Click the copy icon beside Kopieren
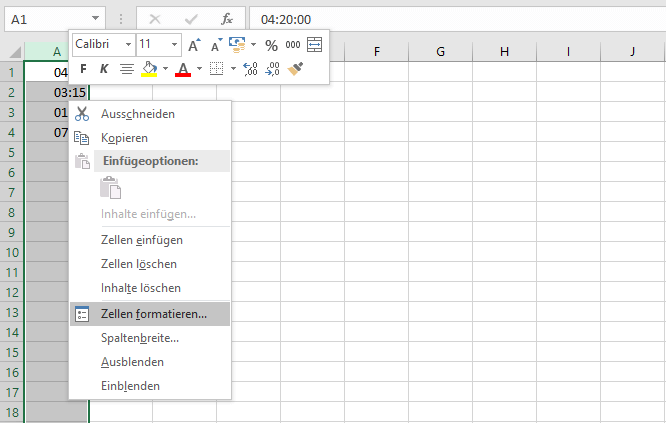Viewport: 666px width, 423px height. [x=82, y=138]
